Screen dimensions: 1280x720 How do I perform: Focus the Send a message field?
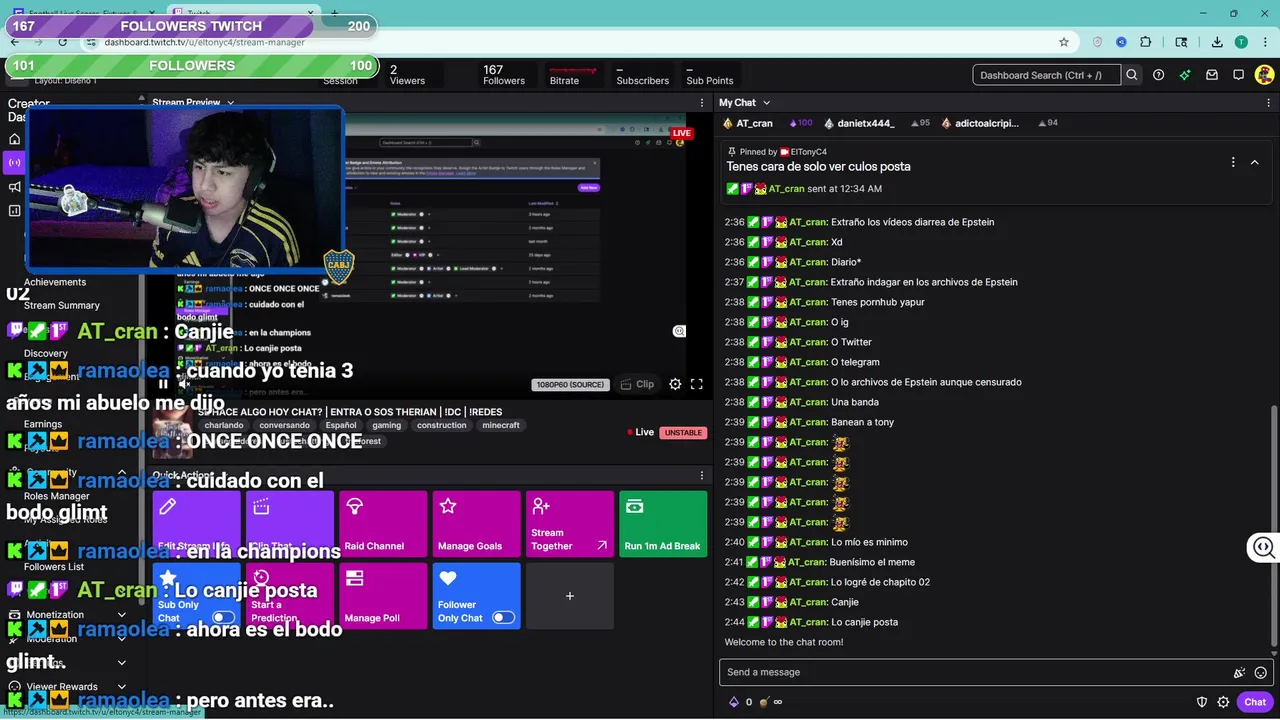pyautogui.click(x=976, y=672)
